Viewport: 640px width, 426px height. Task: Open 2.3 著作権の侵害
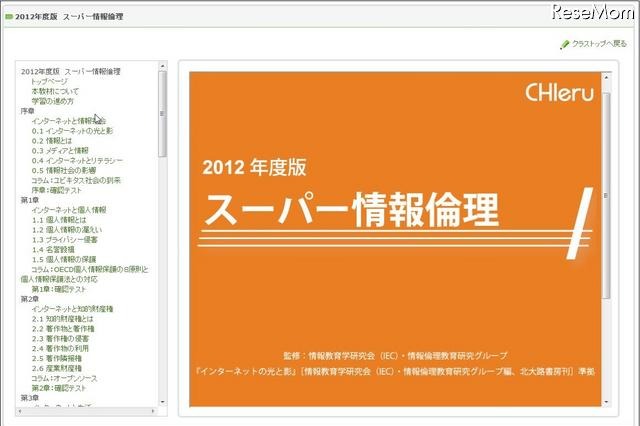[x=60, y=339]
